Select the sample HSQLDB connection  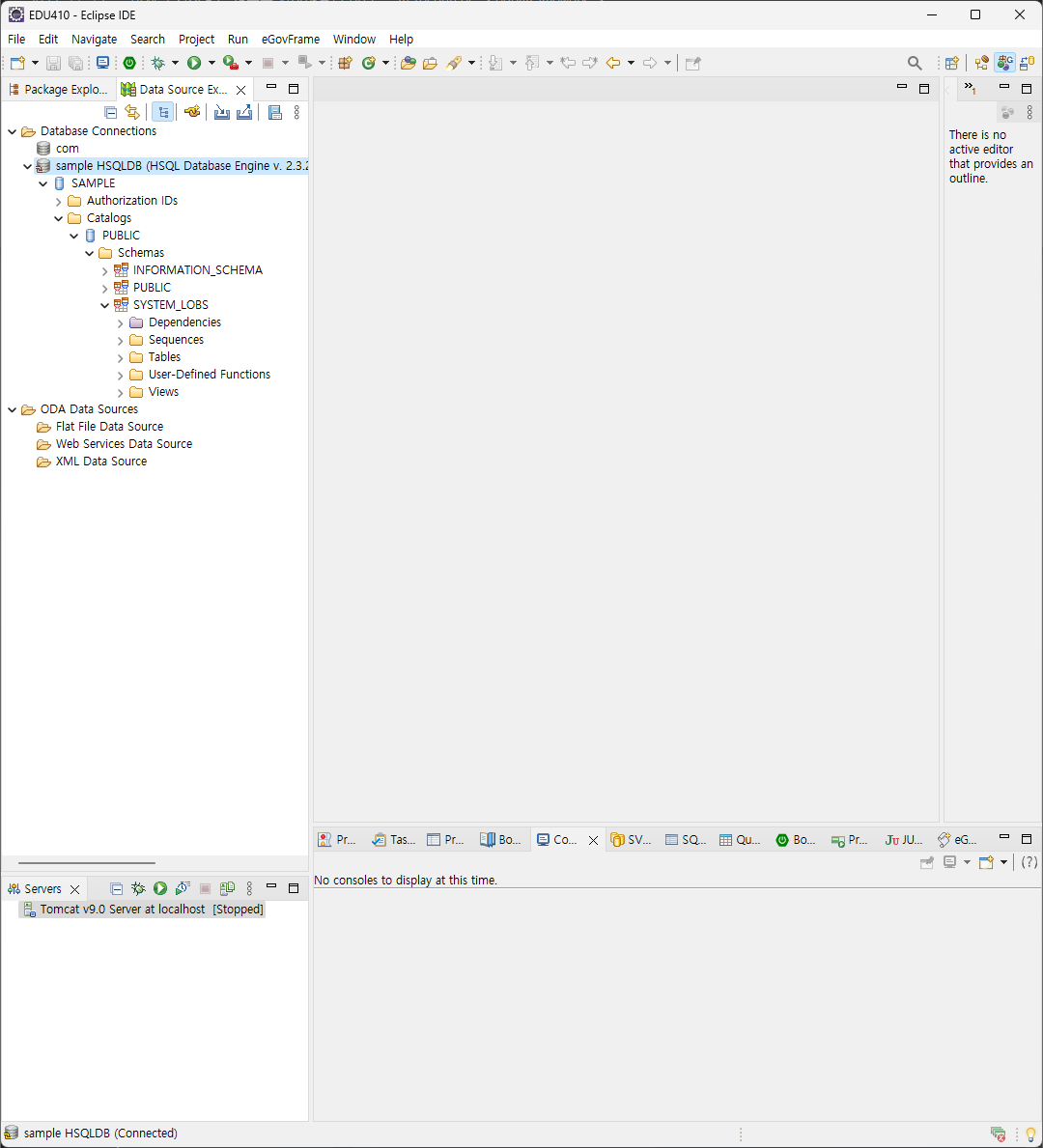pyautogui.click(x=171, y=166)
